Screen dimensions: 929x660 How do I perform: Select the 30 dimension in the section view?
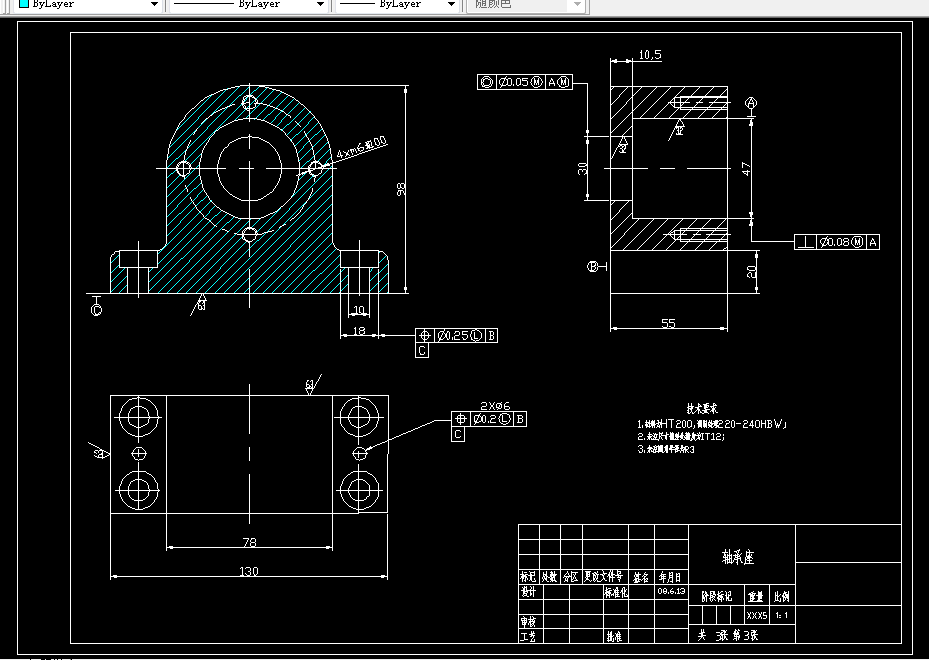click(583, 168)
